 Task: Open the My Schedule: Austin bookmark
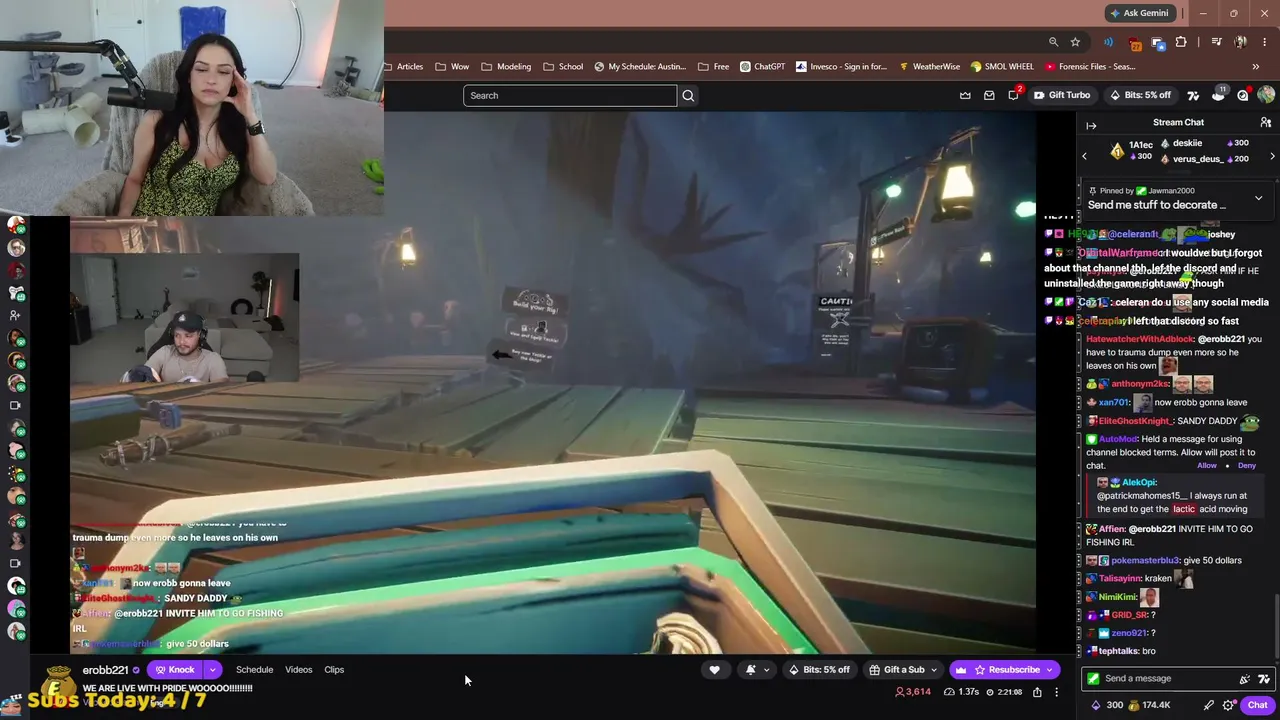tap(640, 67)
